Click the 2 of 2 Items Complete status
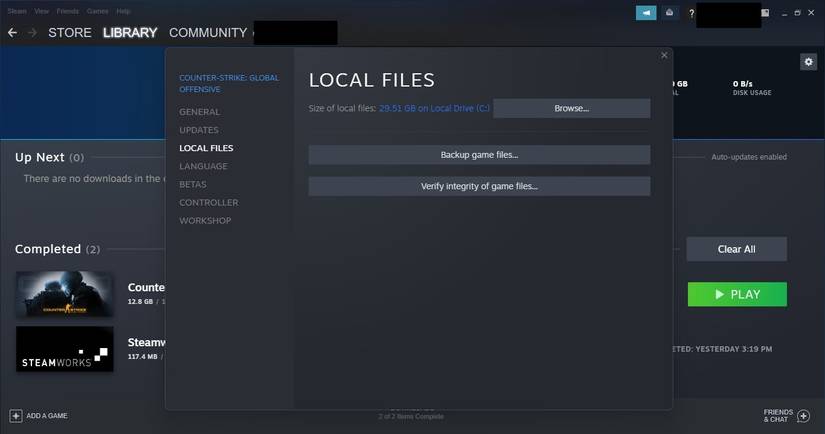 [411, 417]
